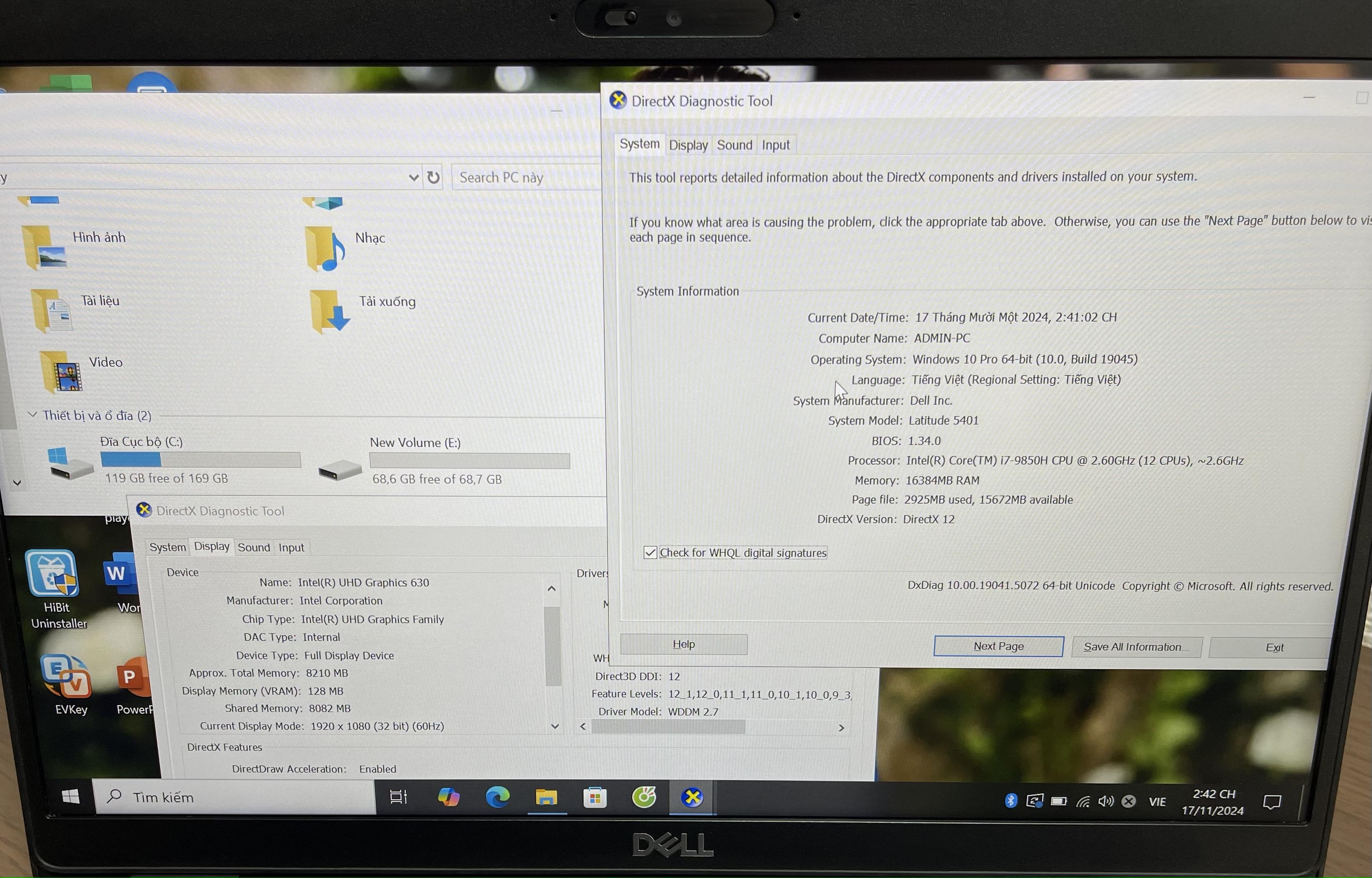Click WDDM 2.7 driver model value
1372x878 pixels.
click(x=693, y=712)
